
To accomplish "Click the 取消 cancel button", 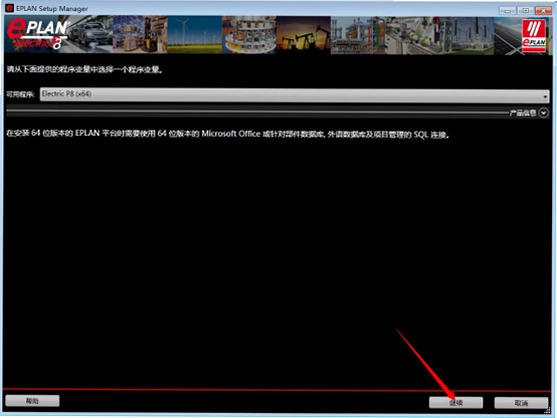I will point(521,402).
